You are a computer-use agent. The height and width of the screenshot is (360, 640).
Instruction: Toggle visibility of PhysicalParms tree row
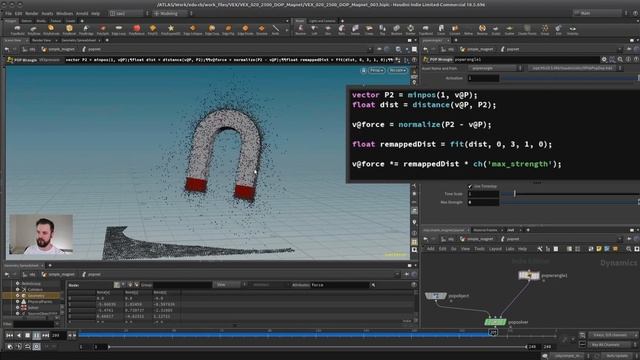[18, 302]
